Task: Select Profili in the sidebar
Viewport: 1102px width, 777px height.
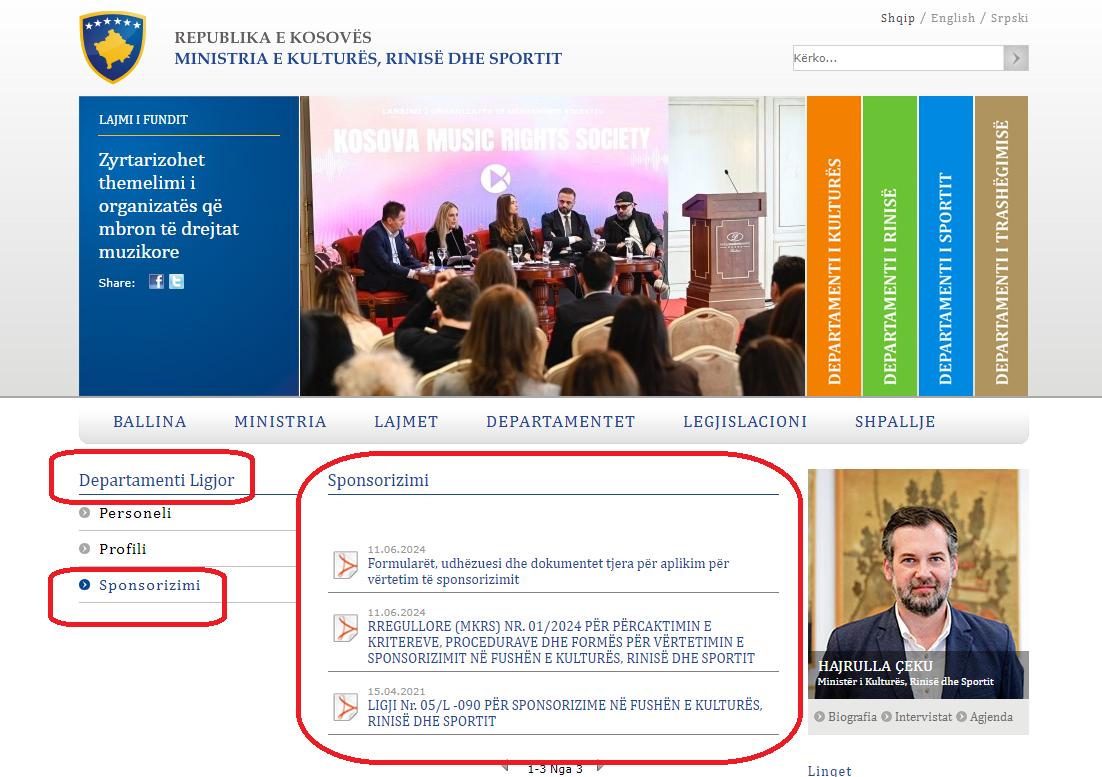Action: pos(123,549)
